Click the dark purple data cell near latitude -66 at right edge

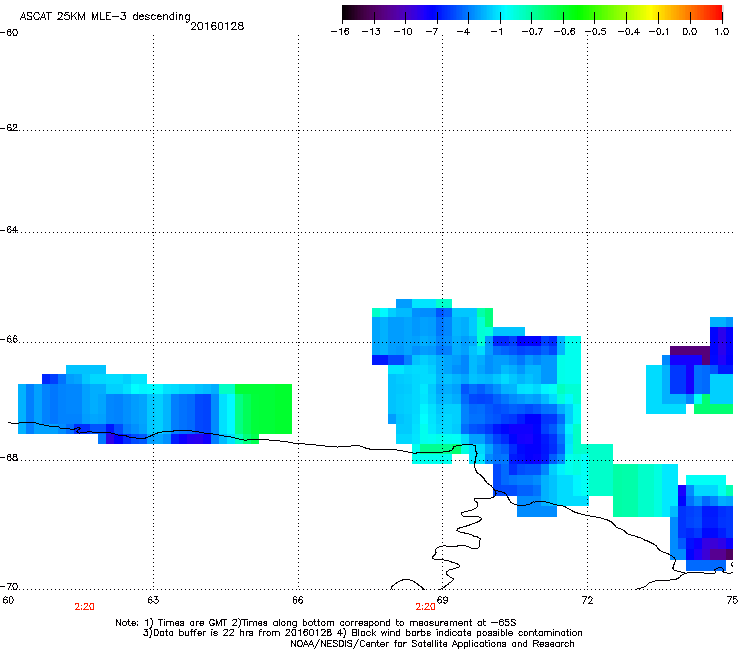690,351
